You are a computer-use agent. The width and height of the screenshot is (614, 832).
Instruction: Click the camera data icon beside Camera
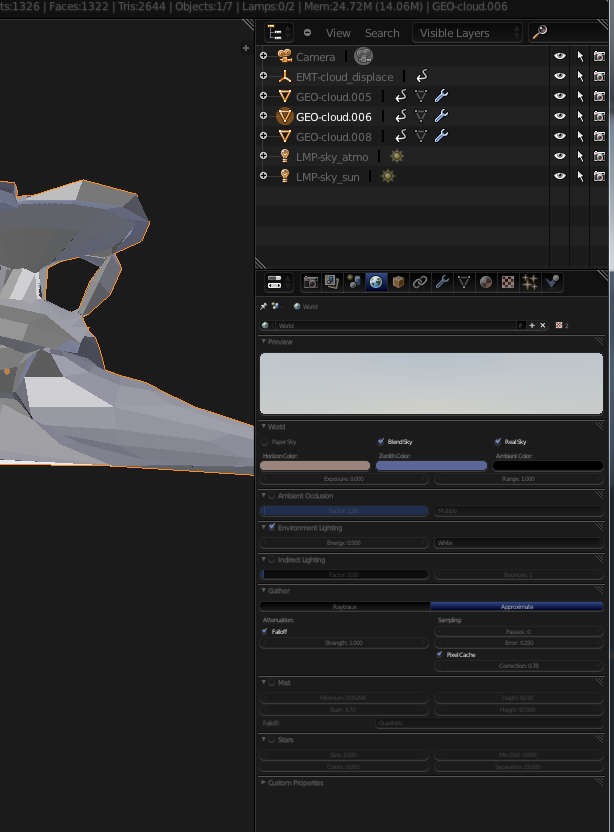364,56
